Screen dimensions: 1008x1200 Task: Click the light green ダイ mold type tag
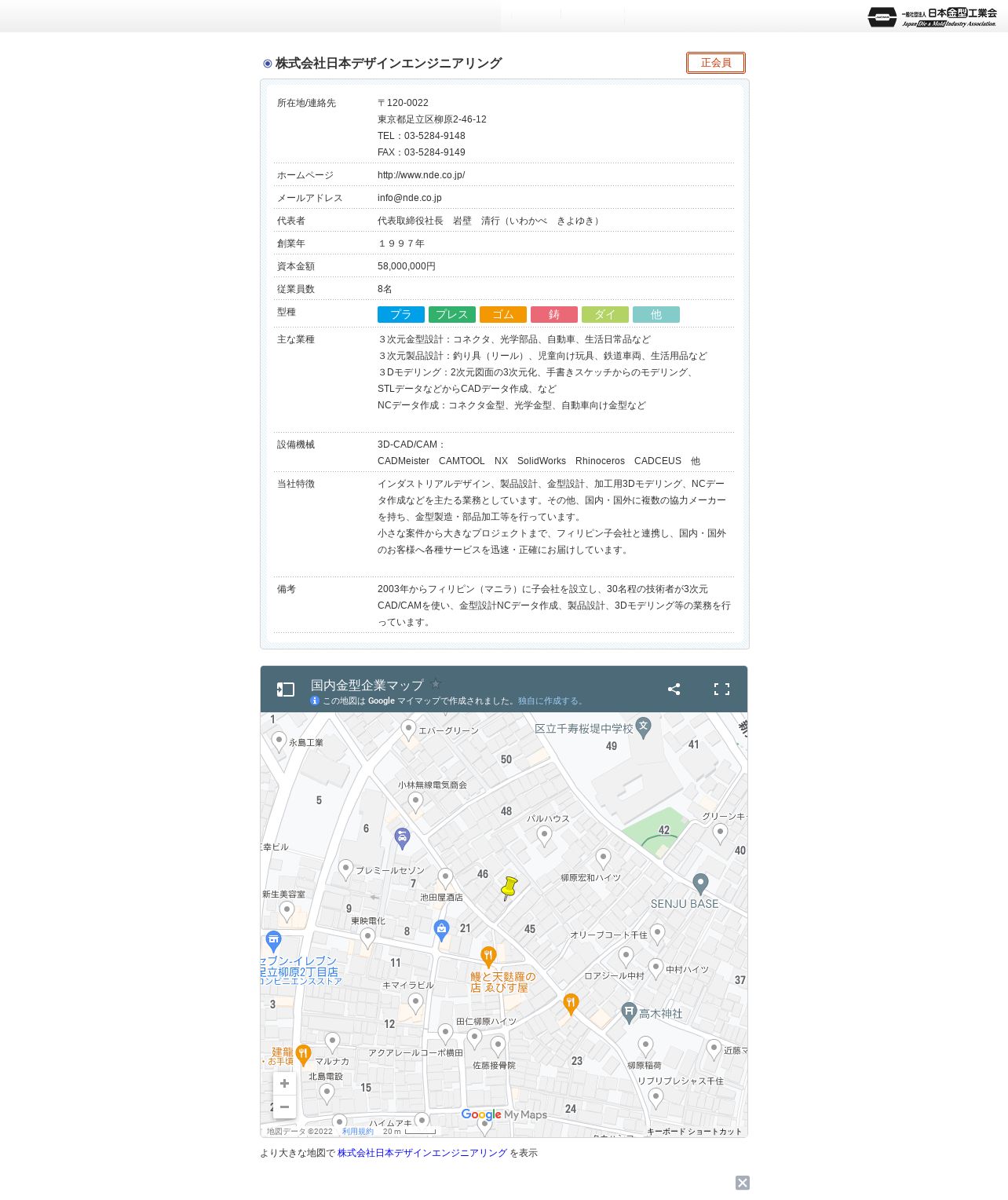coord(605,314)
